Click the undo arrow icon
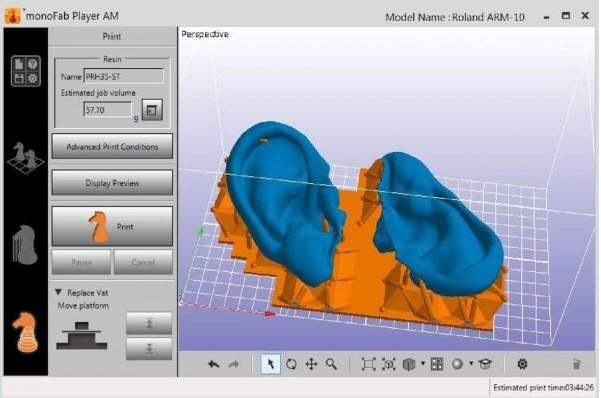 click(213, 364)
